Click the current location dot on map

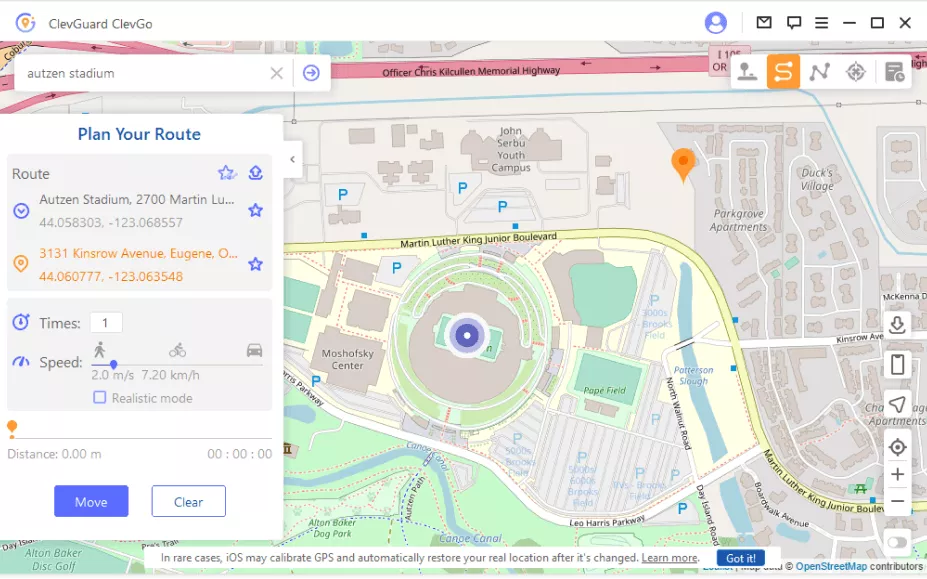pyautogui.click(x=467, y=335)
